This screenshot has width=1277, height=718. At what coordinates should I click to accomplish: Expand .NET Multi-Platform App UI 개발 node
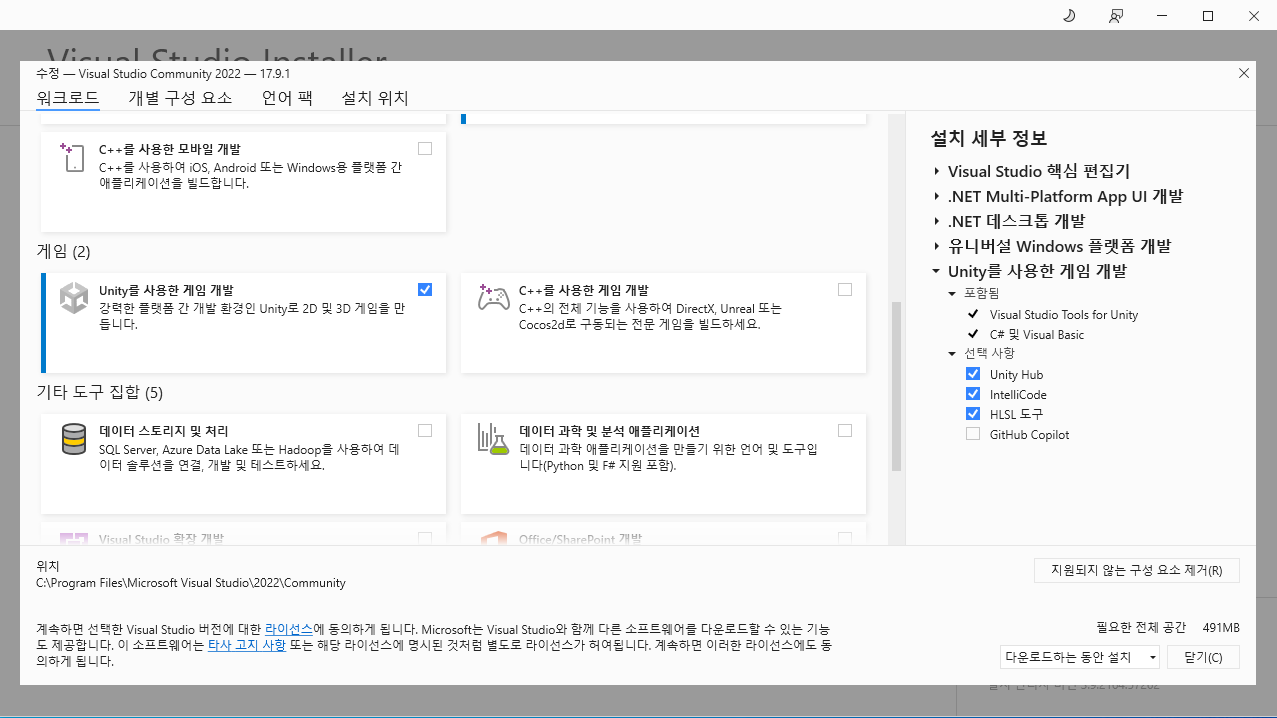click(937, 197)
